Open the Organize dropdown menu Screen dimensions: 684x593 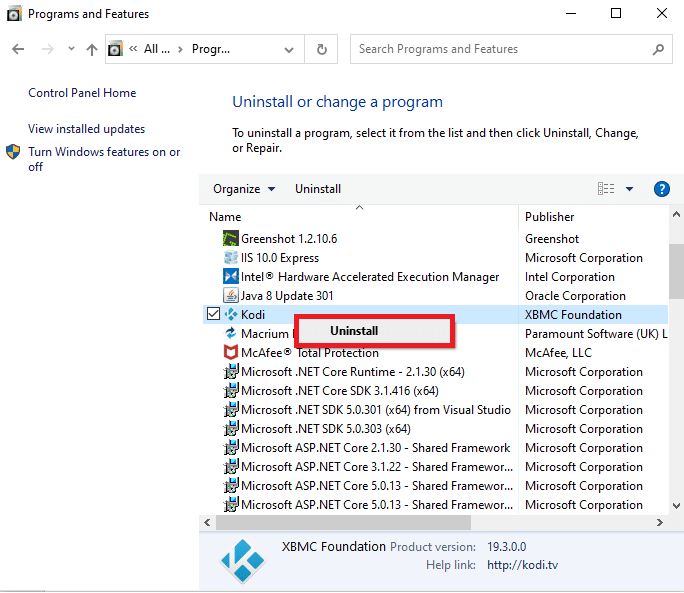pos(243,189)
